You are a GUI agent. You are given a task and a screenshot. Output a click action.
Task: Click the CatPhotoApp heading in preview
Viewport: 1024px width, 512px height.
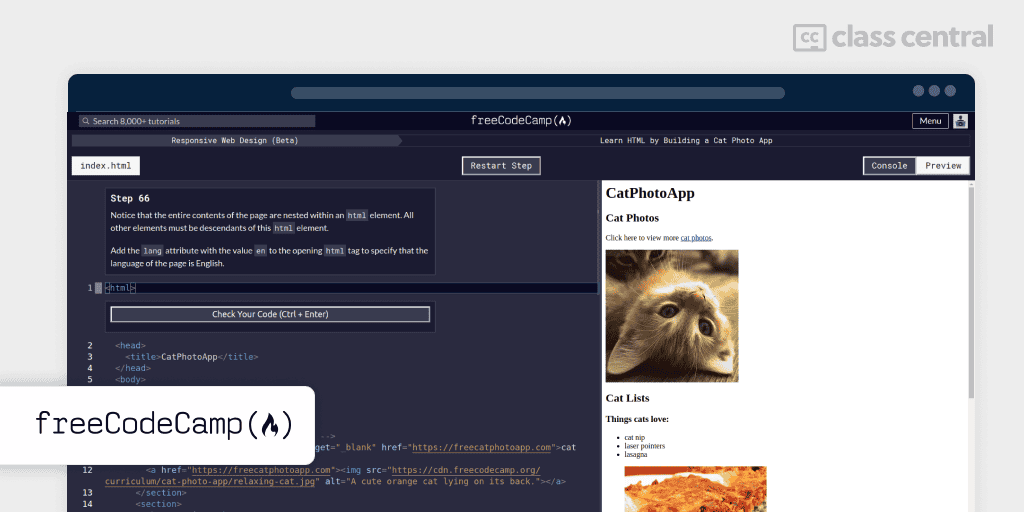click(x=650, y=193)
